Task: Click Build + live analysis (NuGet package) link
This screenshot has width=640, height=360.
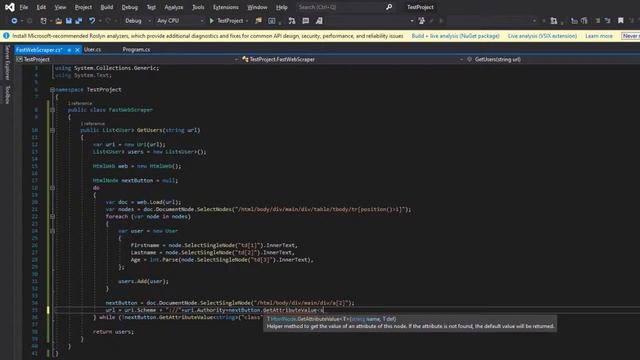Action: 455,36
